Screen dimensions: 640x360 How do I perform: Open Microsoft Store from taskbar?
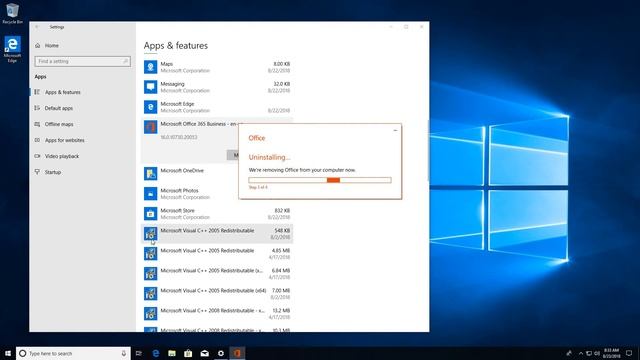188,353
